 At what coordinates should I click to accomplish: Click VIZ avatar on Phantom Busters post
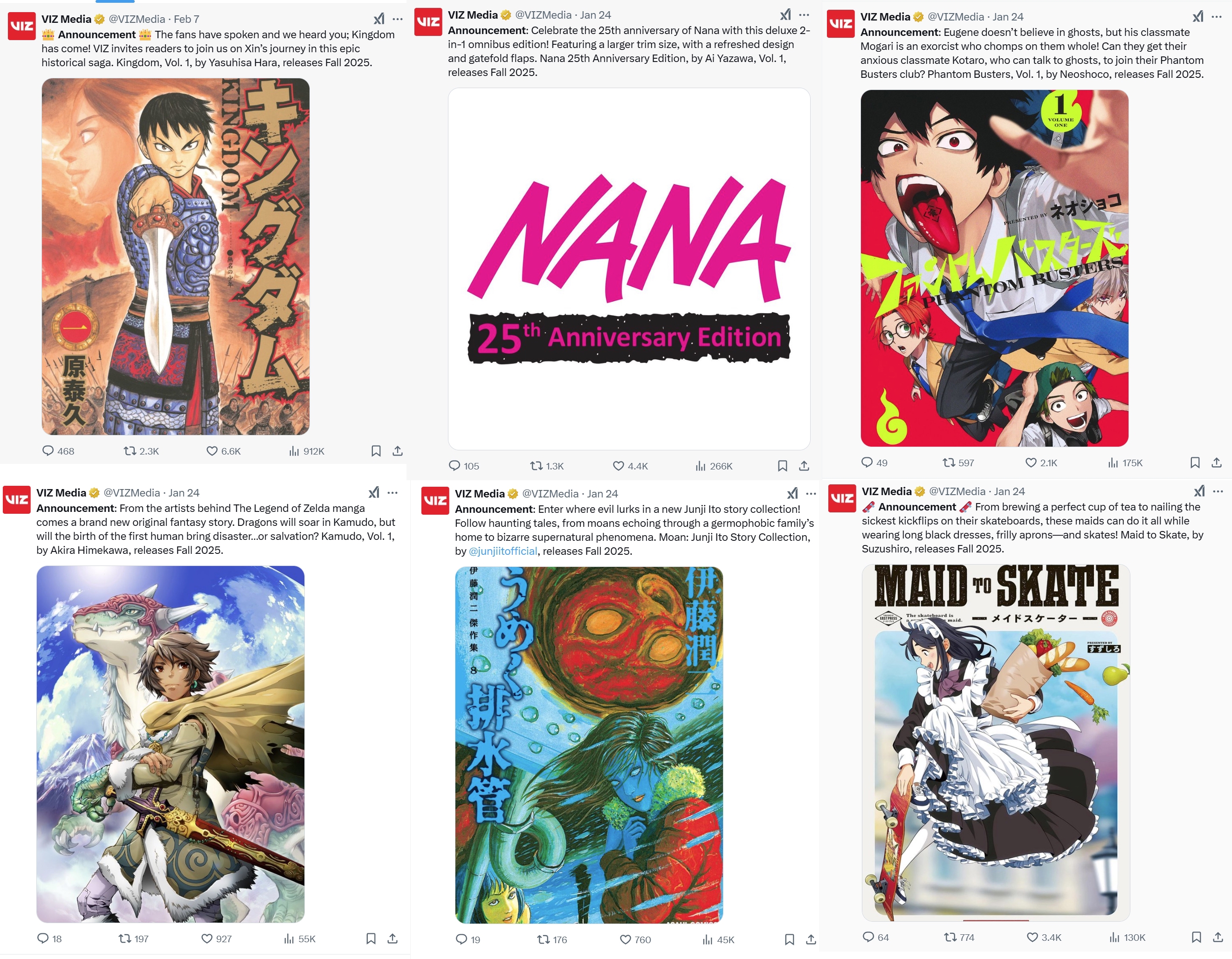click(840, 24)
